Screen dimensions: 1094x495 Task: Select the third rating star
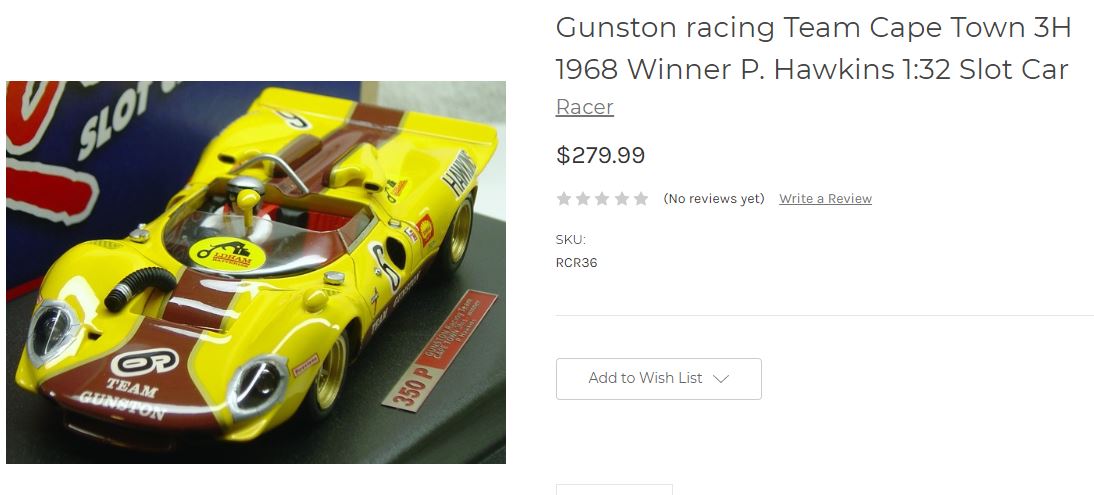point(602,199)
